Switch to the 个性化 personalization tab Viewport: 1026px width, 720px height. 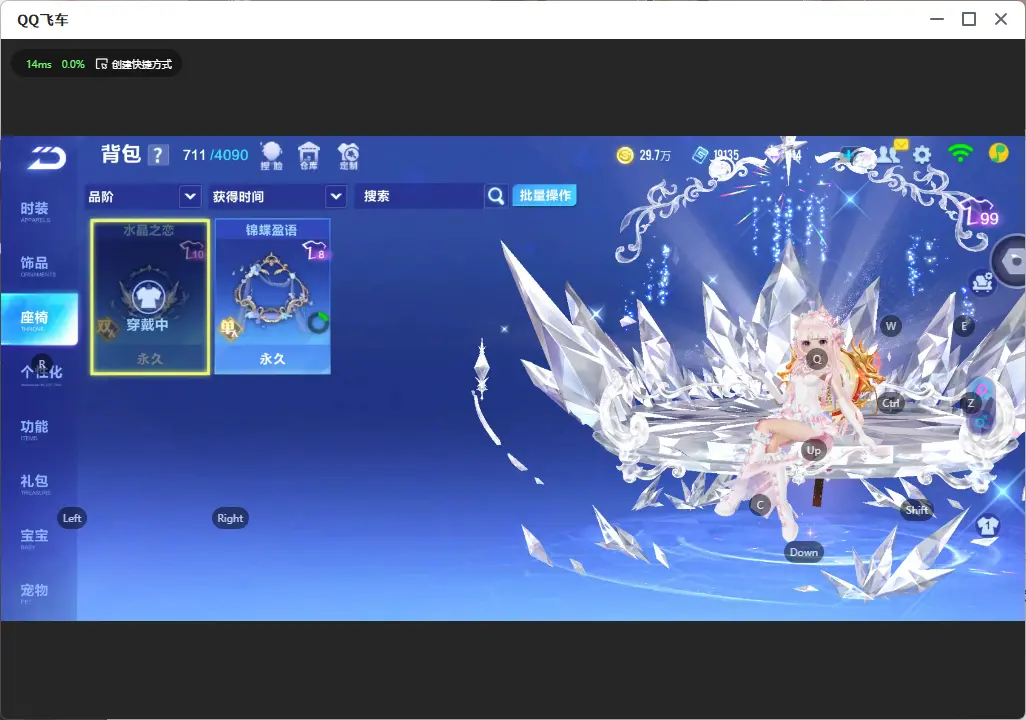(41, 374)
